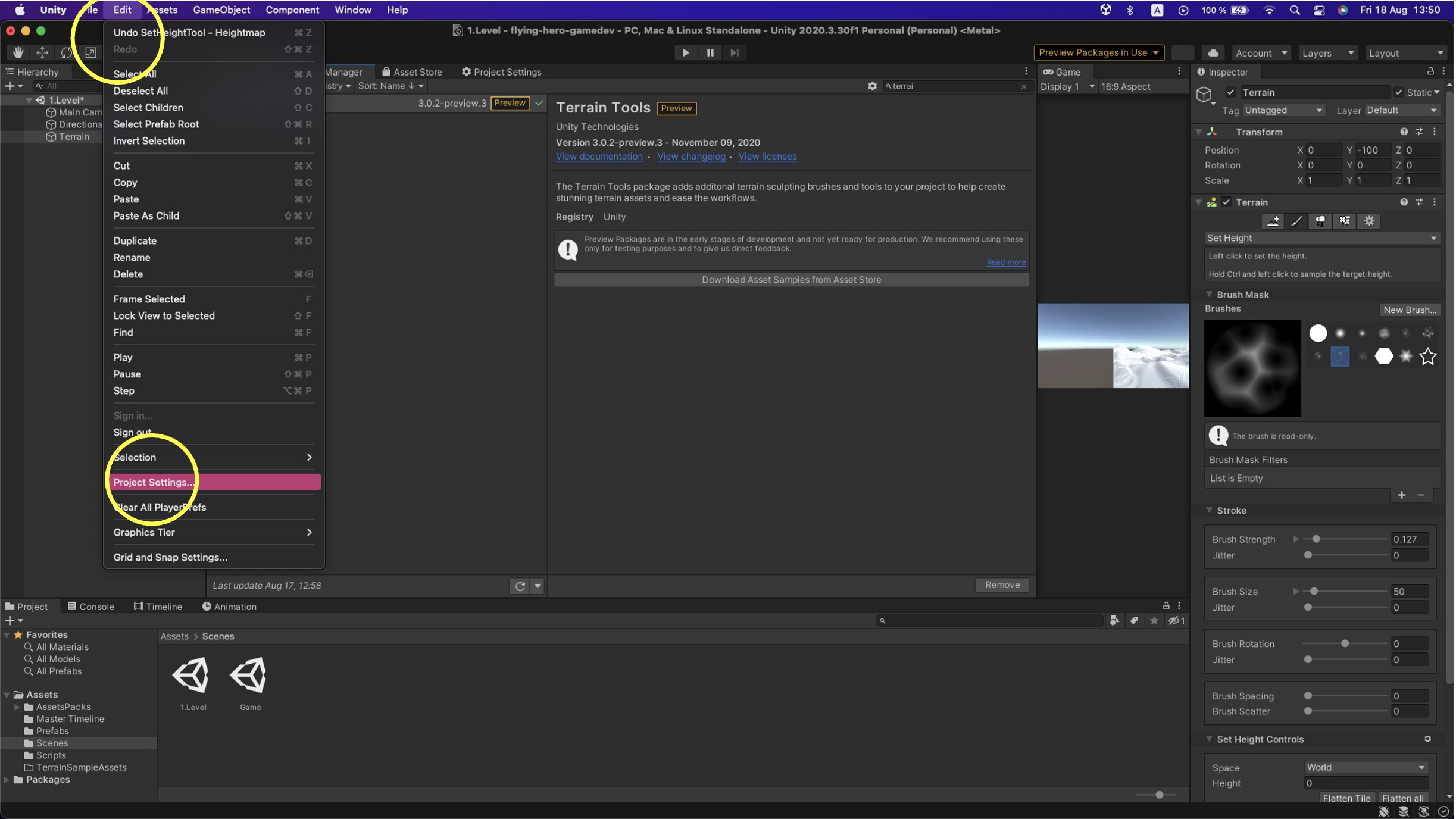The width and height of the screenshot is (1456, 819).
Task: Open Terrain component help icon
Action: [x=1404, y=202]
